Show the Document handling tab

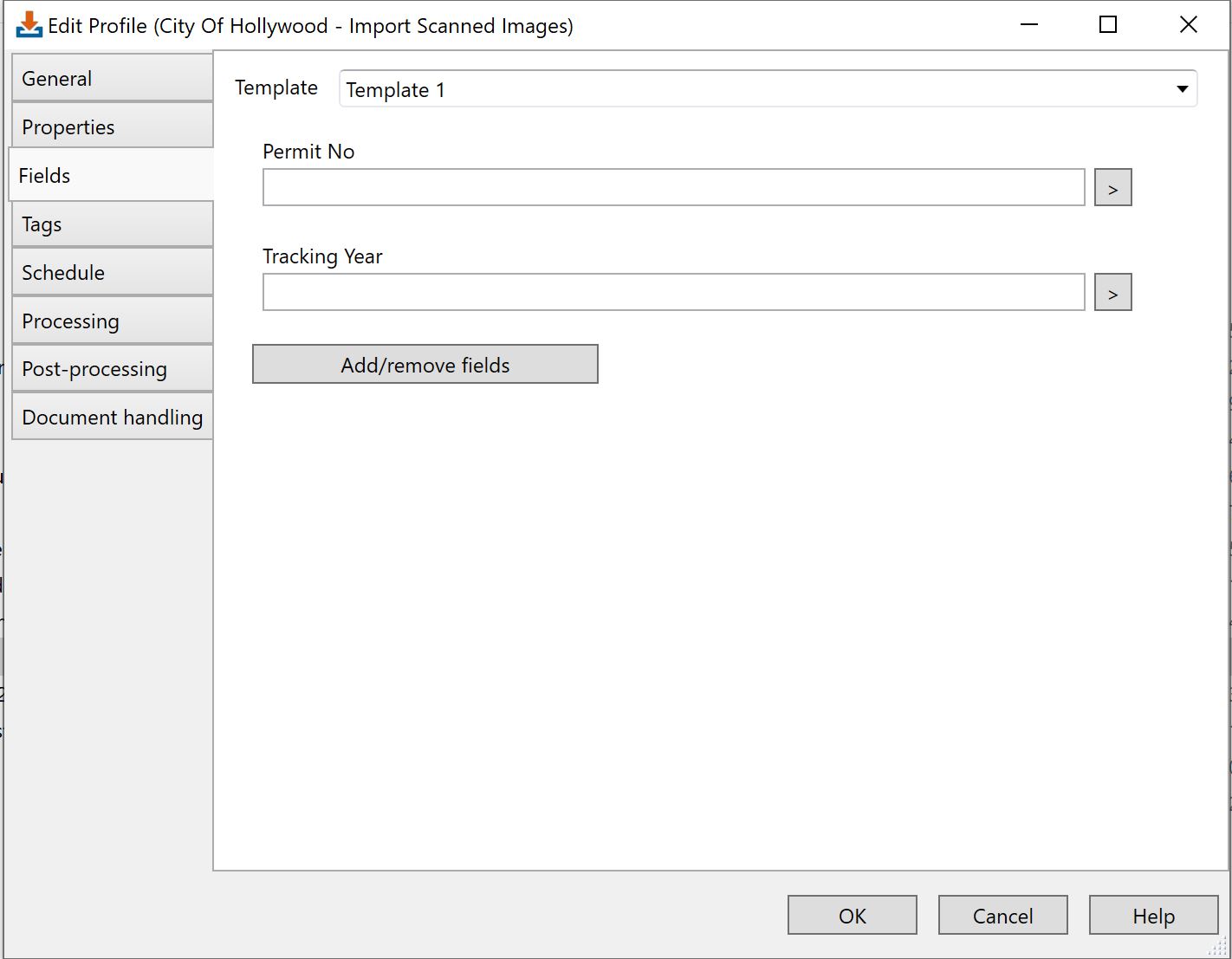tap(112, 418)
